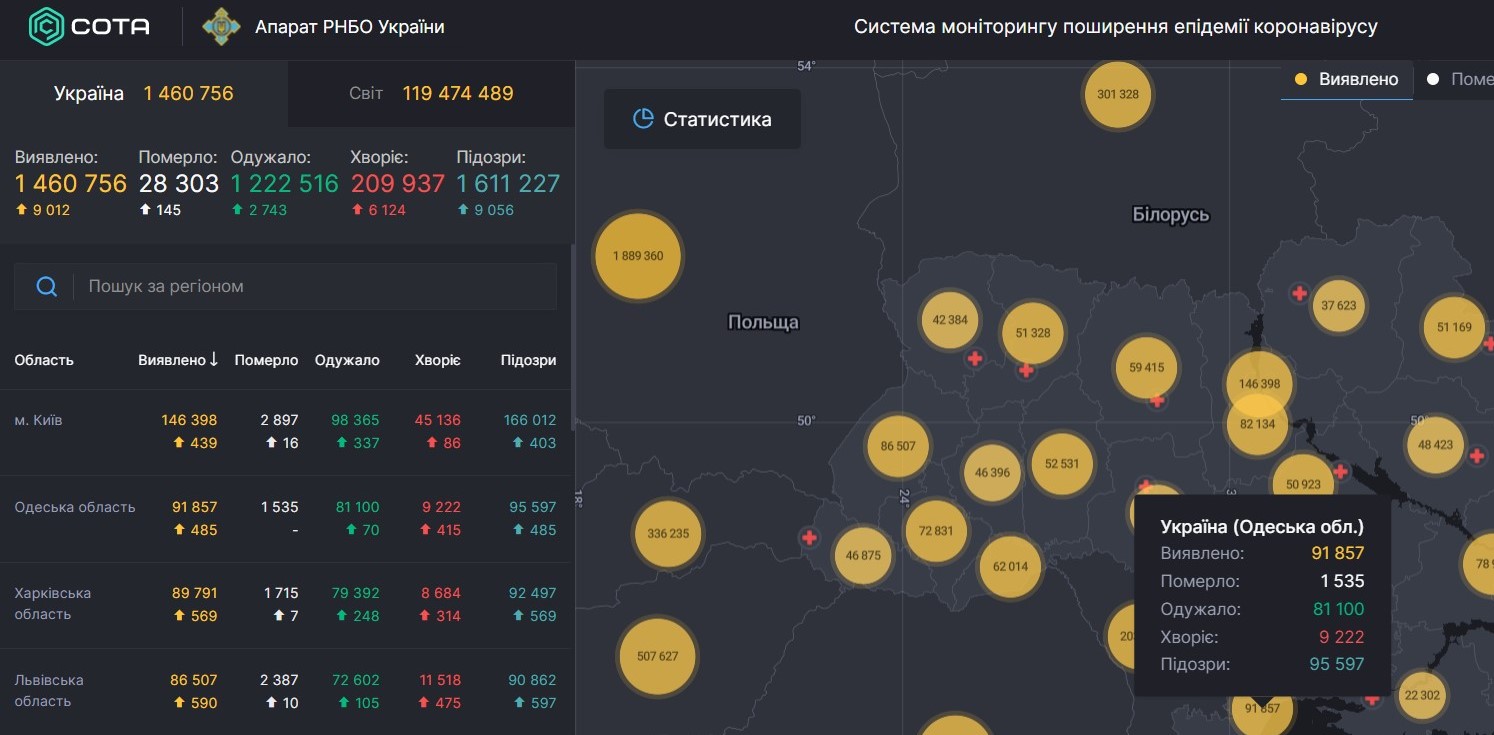Screen dimensions: 1494x735
Task: Click the 1 889 360 bubble over Poland
Action: [x=638, y=256]
